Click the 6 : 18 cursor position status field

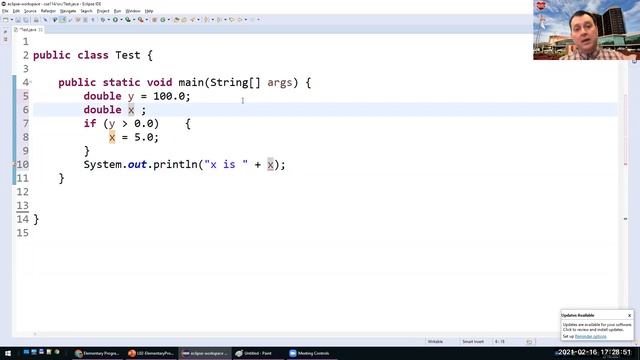tap(500, 342)
